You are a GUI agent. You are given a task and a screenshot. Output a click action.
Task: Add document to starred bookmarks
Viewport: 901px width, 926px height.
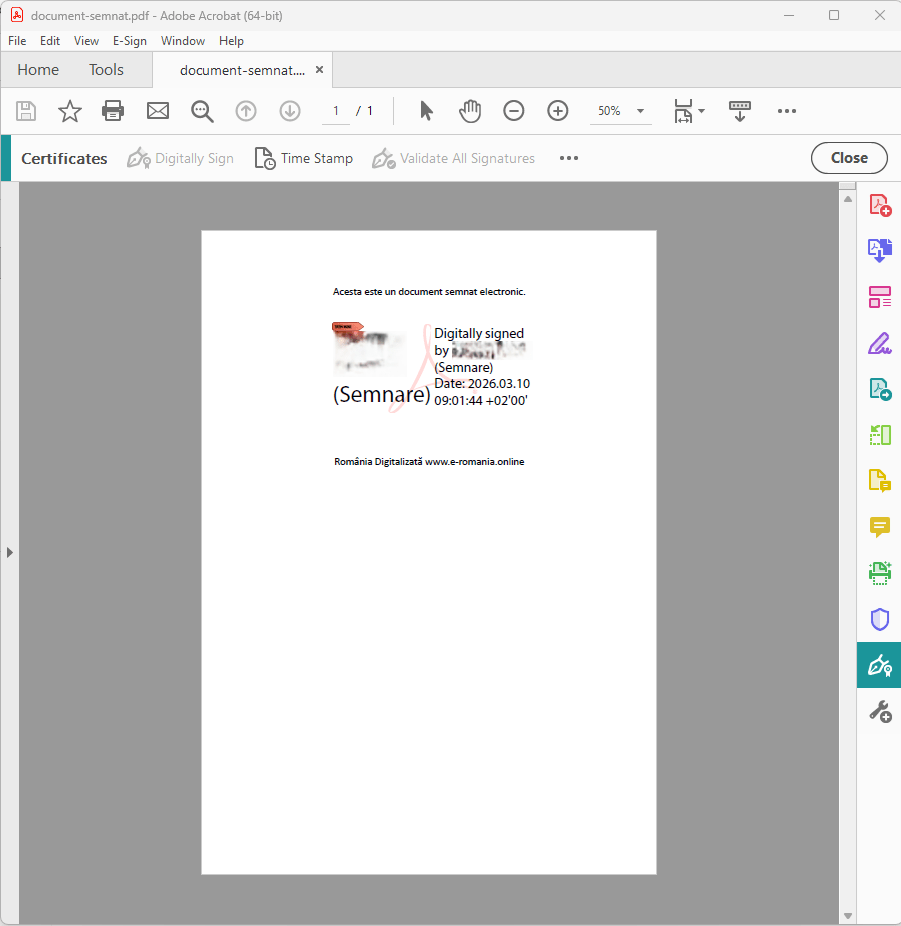pos(70,111)
